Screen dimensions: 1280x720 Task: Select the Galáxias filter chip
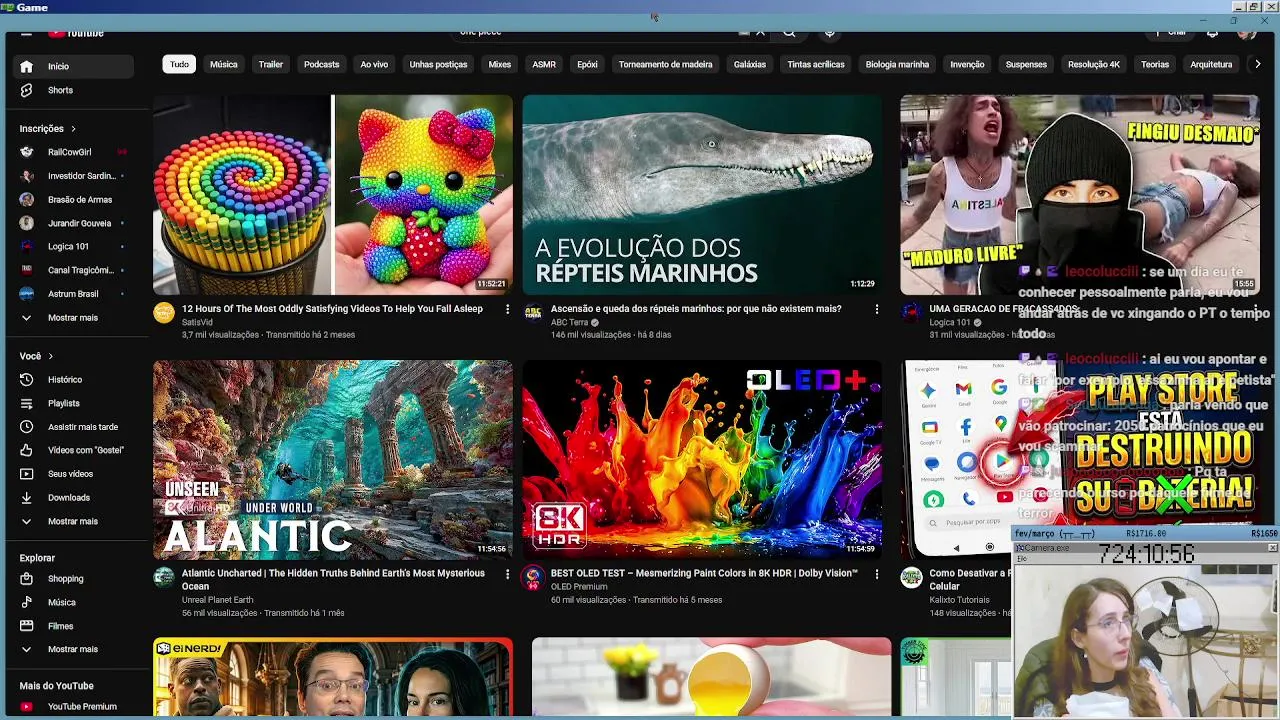[750, 64]
